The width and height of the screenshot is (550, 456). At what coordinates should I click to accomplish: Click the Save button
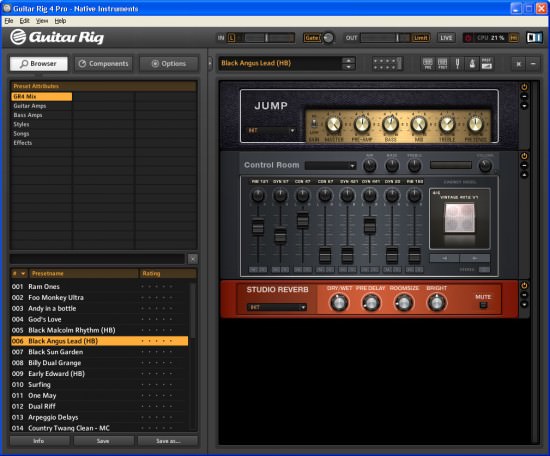103,441
